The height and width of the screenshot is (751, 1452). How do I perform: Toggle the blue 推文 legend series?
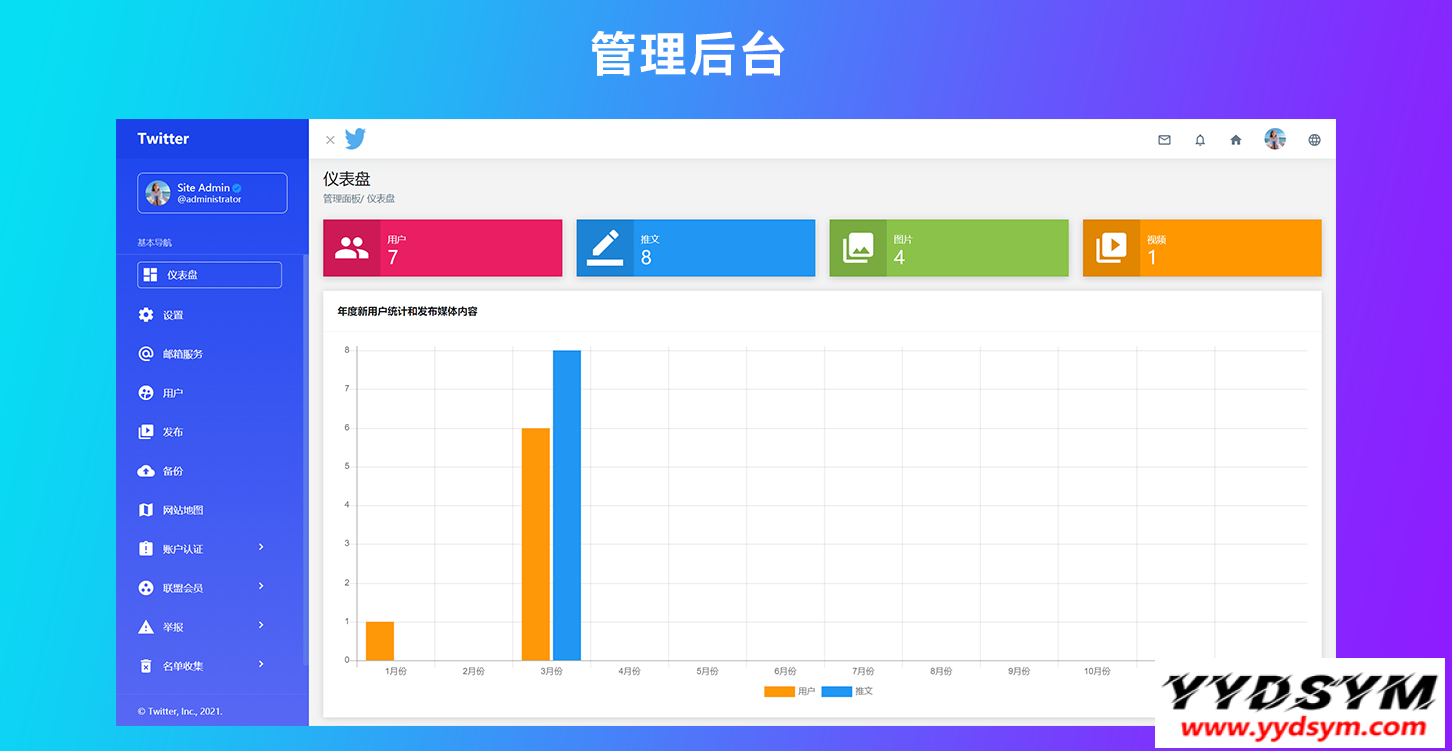(837, 691)
